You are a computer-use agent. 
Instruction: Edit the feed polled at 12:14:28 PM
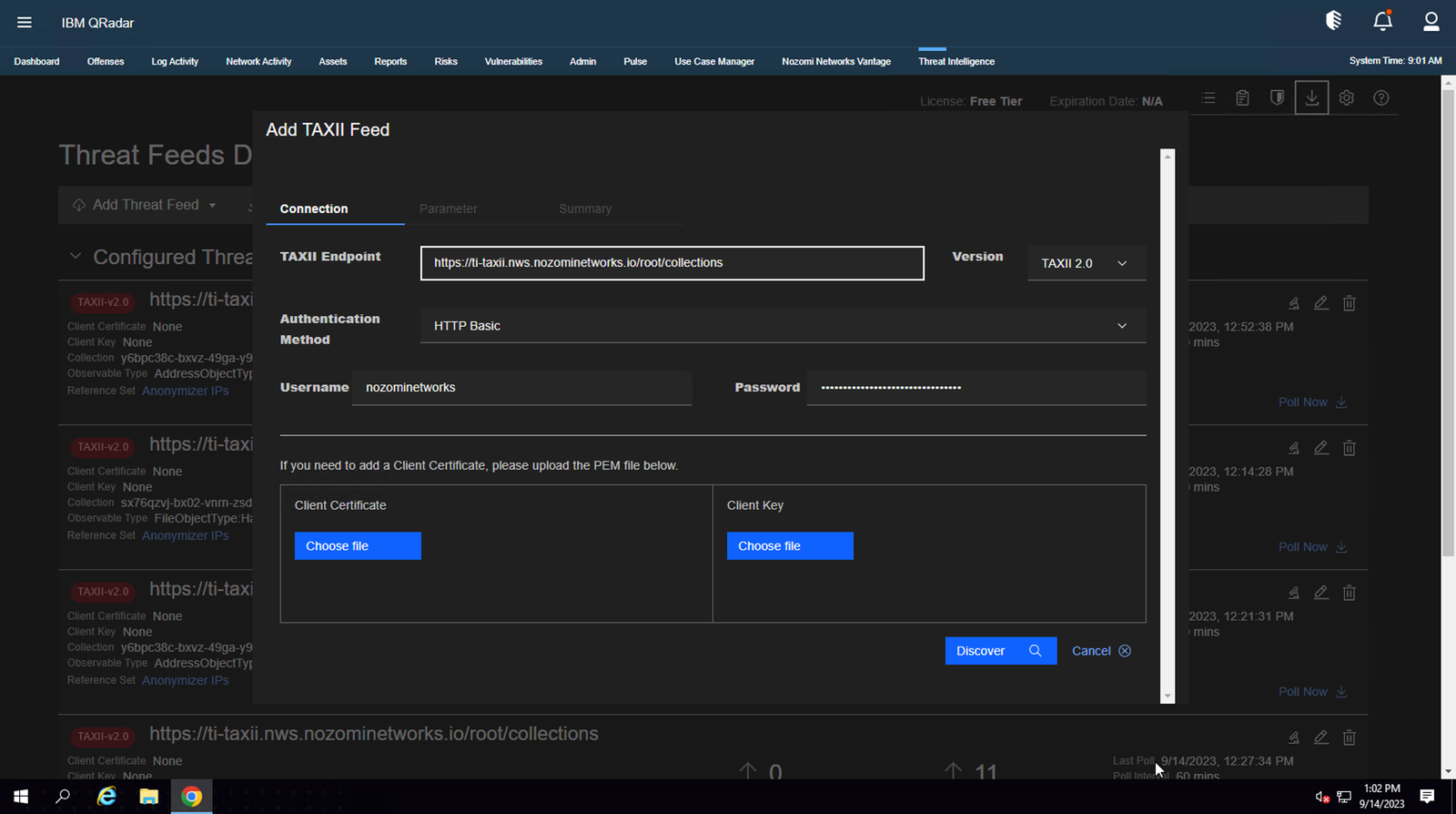pyautogui.click(x=1321, y=448)
